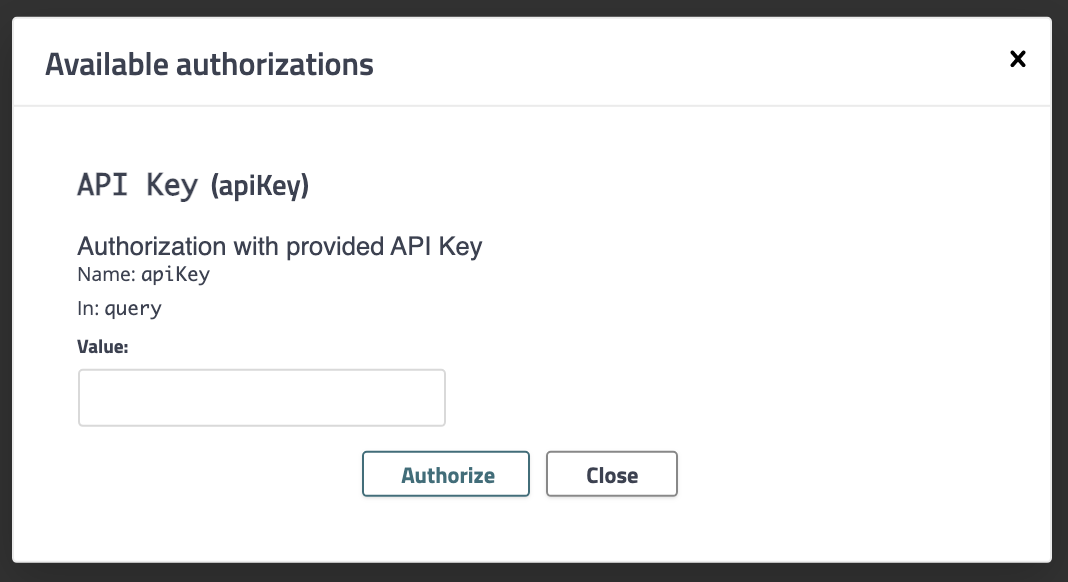
Task: Click "Authorization with provided API Key" description
Action: click(x=280, y=246)
